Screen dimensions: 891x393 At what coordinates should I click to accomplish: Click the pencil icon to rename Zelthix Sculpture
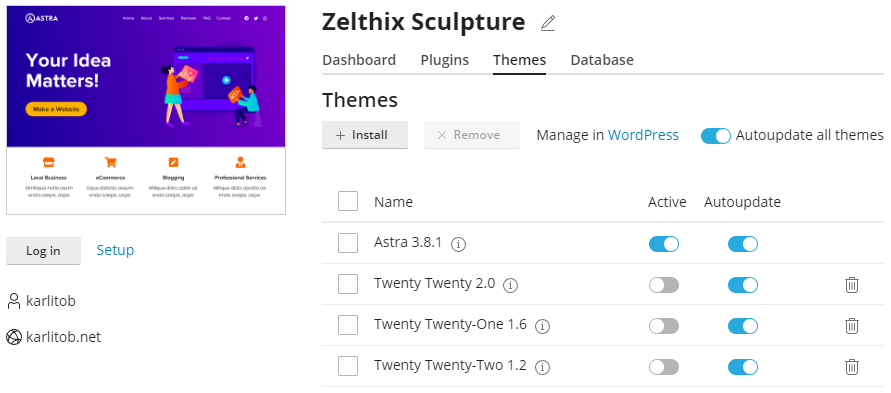547,23
